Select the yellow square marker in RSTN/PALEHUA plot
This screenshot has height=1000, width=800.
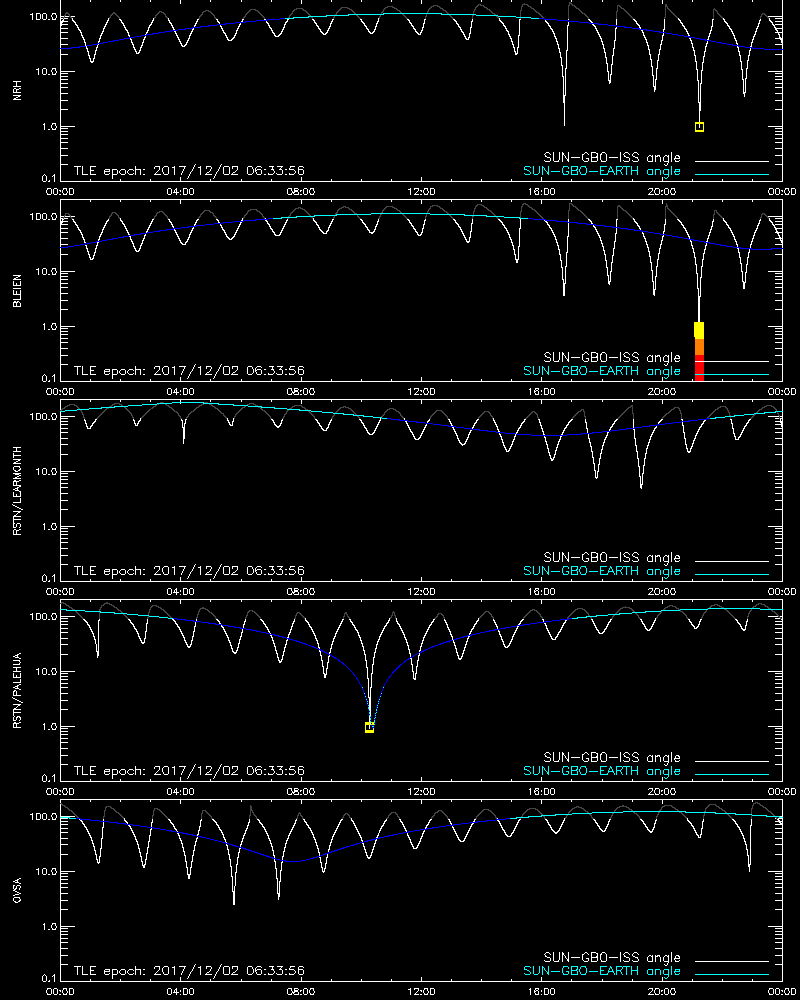point(369,727)
